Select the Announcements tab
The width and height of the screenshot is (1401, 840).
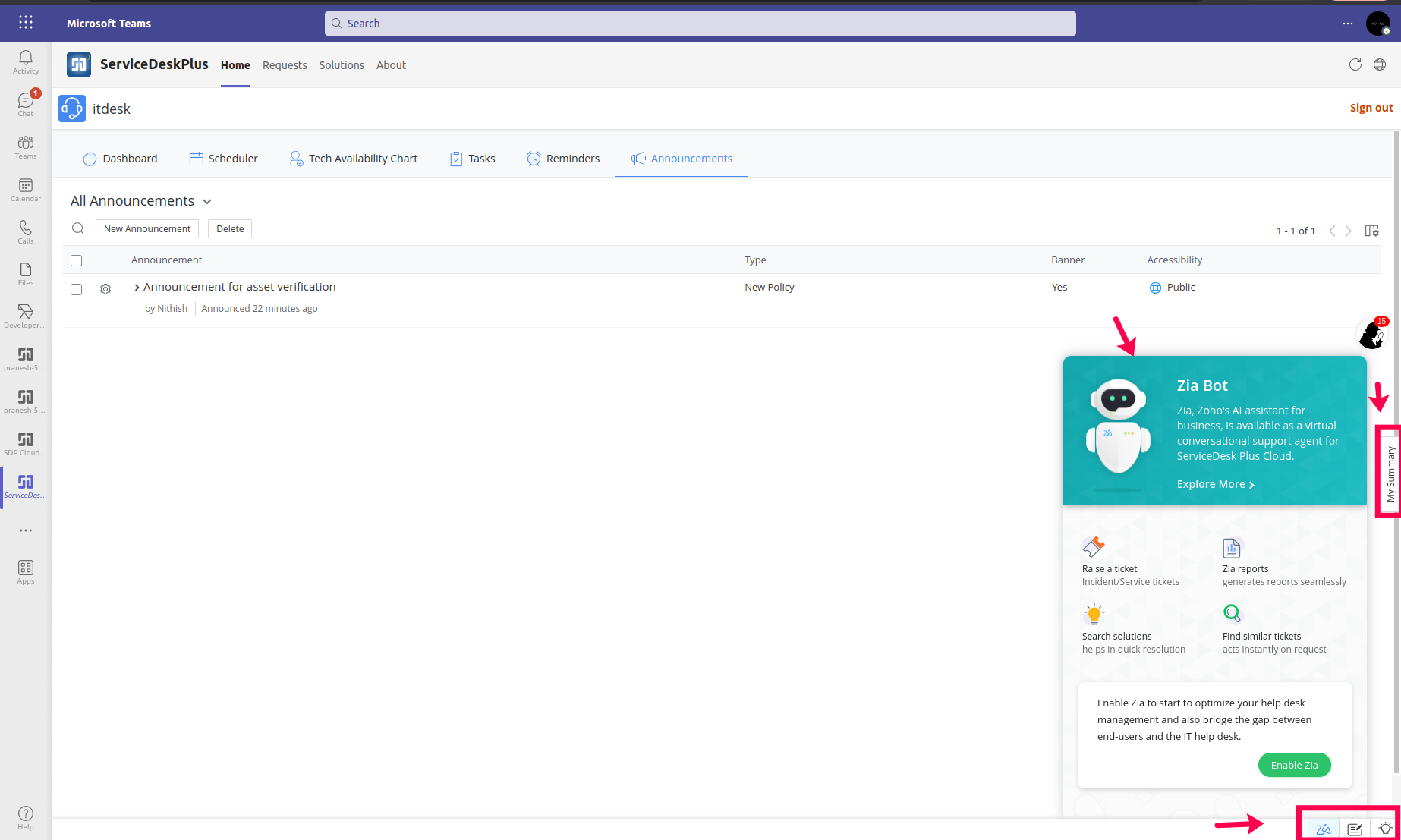[x=682, y=159]
